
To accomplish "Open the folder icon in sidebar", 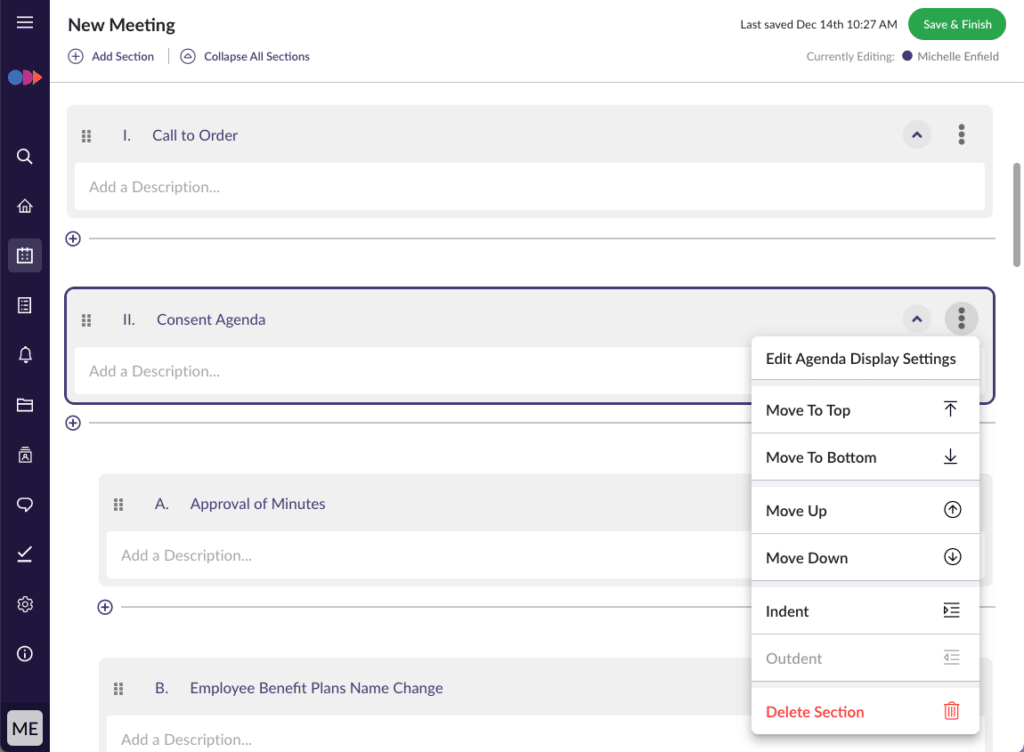I will pyautogui.click(x=25, y=405).
